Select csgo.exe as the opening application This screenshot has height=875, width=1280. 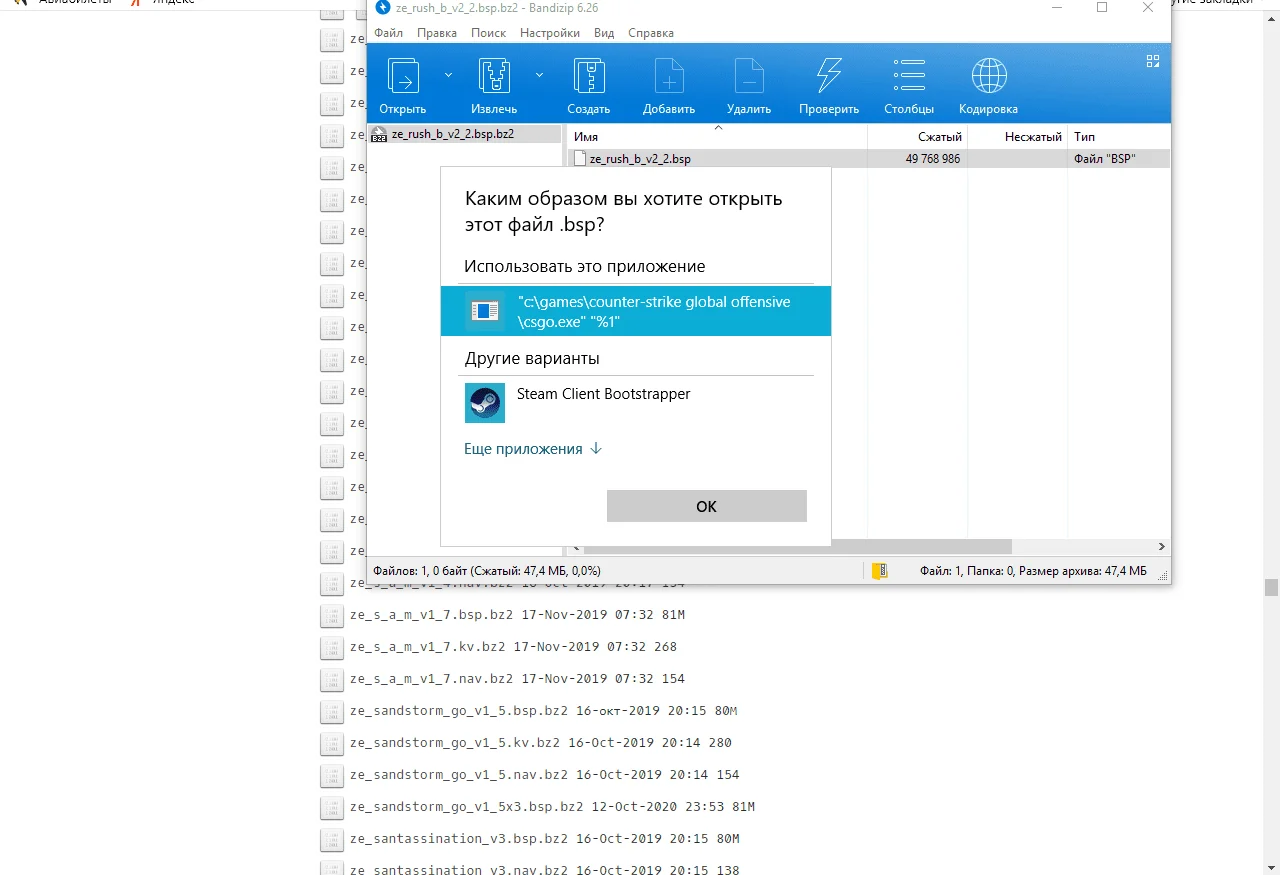pos(635,311)
